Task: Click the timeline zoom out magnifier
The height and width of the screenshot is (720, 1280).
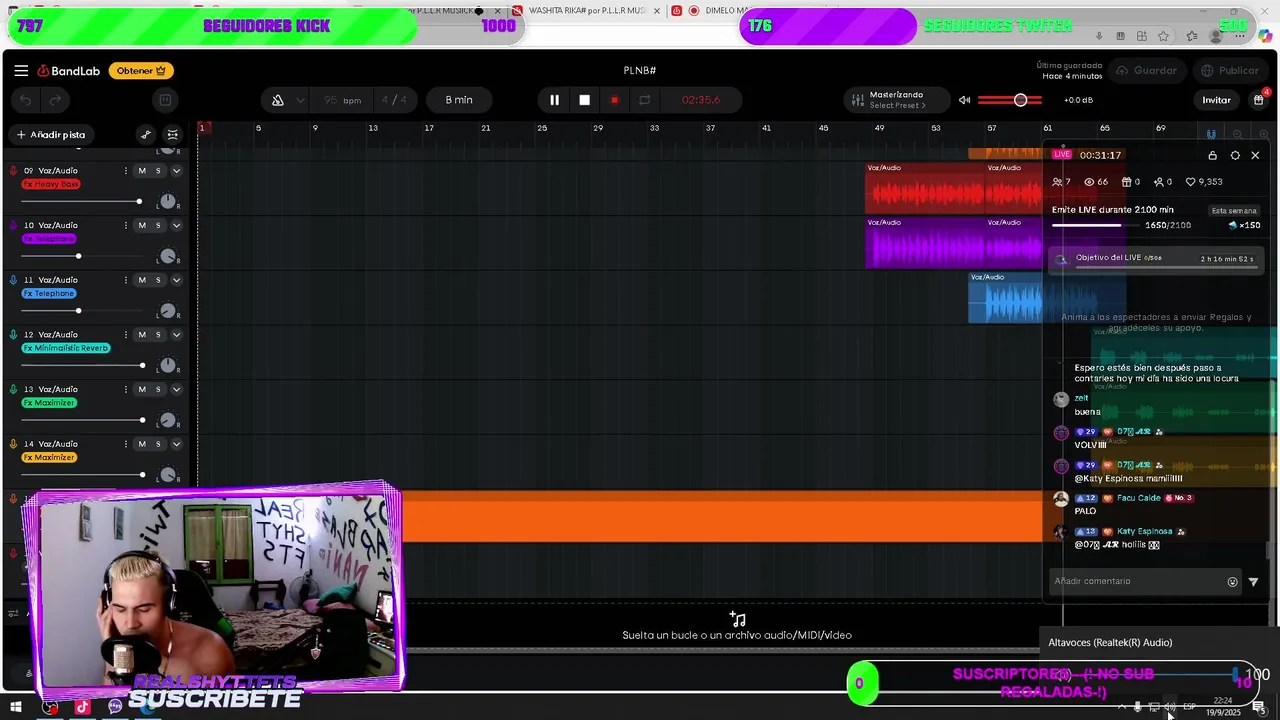Action: (1238, 134)
